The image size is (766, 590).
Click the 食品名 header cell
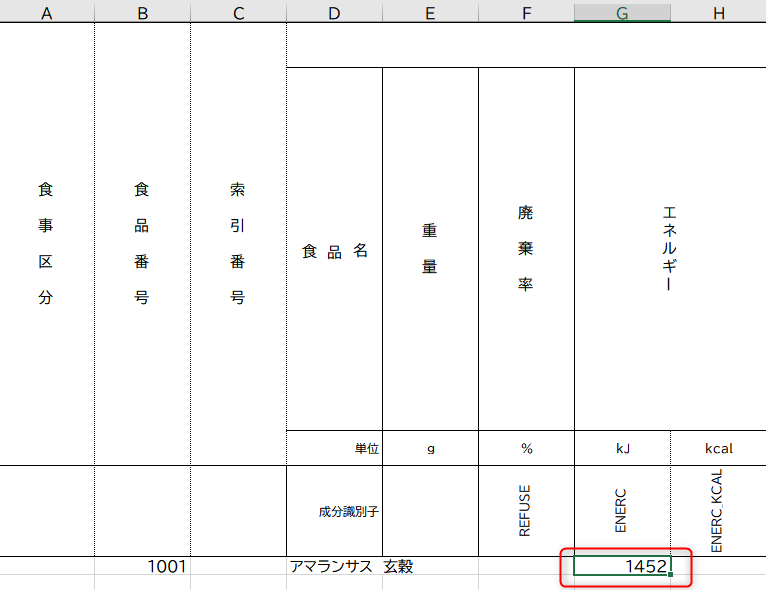click(x=334, y=249)
